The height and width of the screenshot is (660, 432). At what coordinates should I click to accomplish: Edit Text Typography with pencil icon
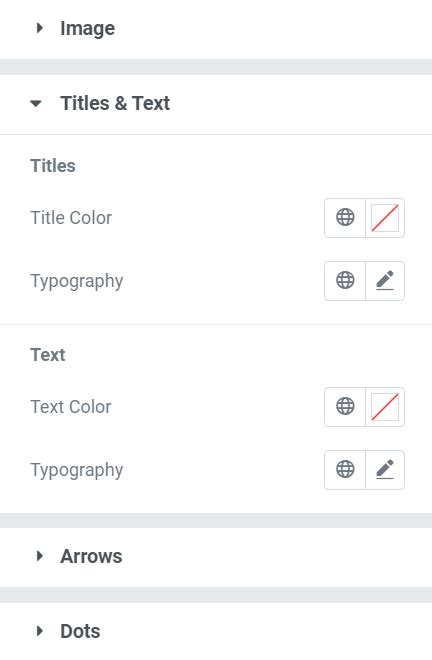click(x=385, y=470)
